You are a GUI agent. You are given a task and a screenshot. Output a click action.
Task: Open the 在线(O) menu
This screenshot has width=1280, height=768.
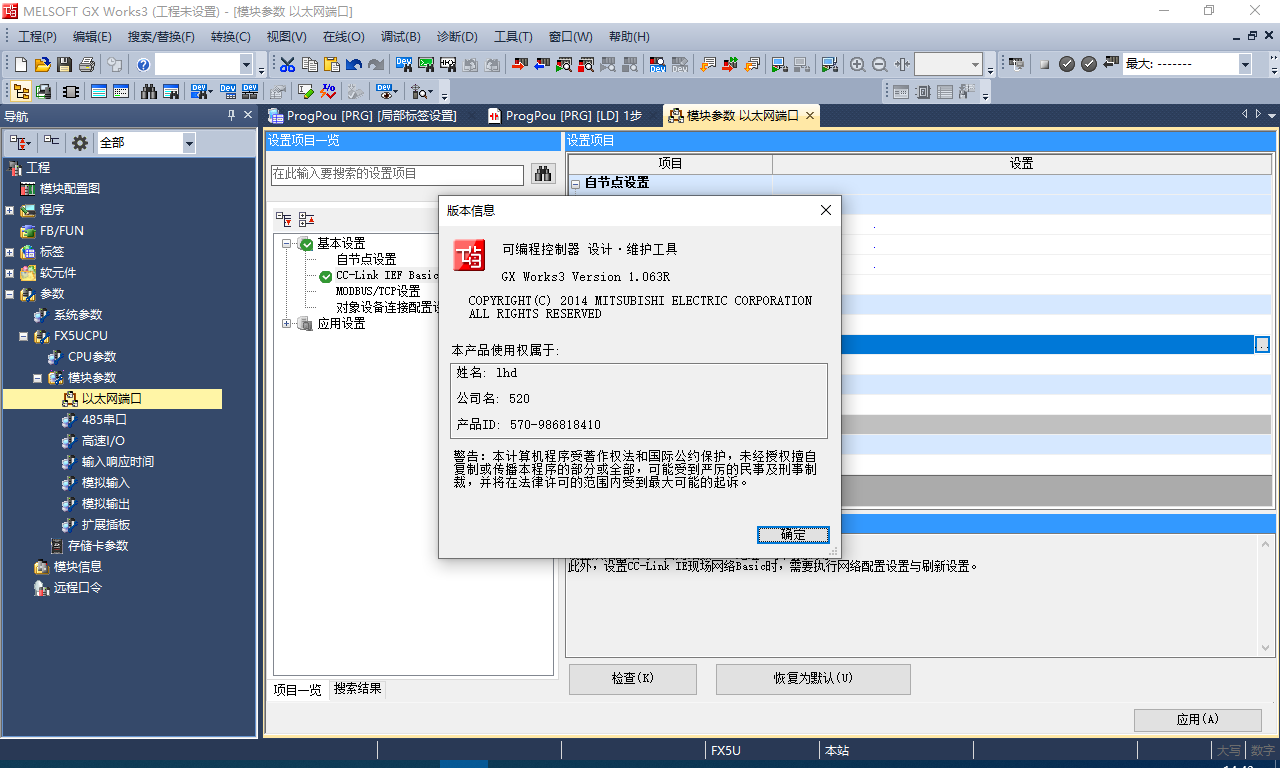(343, 37)
